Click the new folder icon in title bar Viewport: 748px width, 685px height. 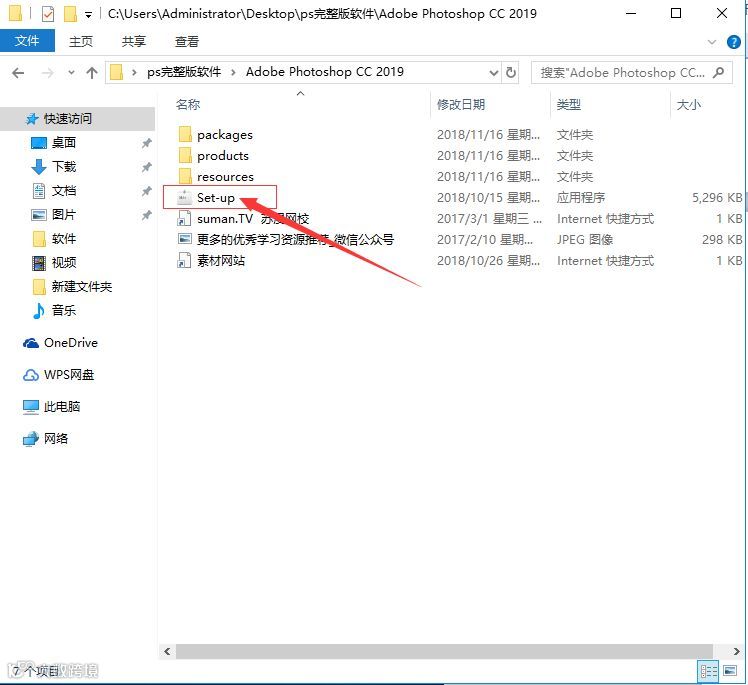click(70, 14)
